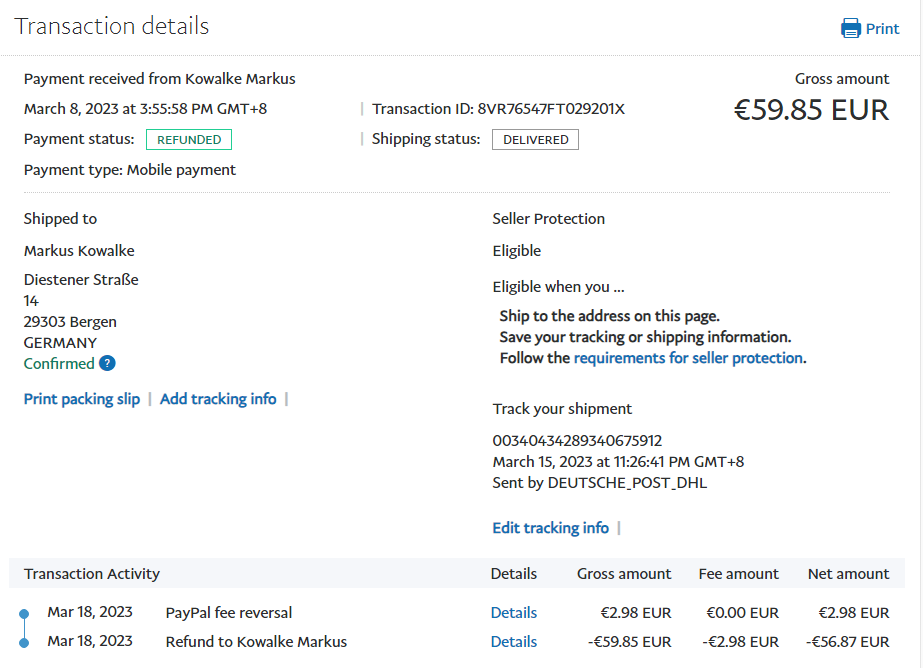The height and width of the screenshot is (668, 923).
Task: Click the printer icon
Action: coord(851,28)
